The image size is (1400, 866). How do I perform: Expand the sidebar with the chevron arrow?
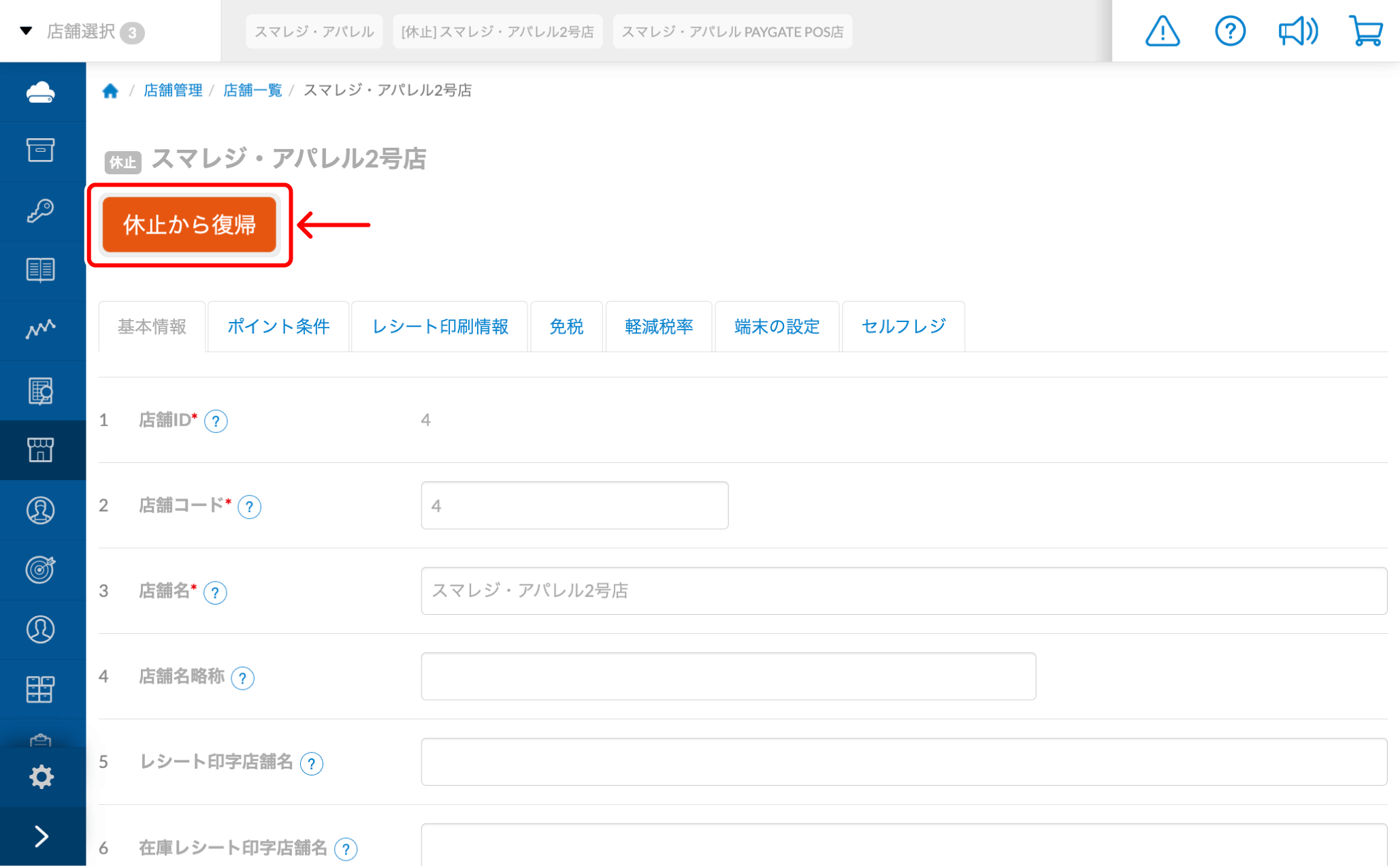41,836
